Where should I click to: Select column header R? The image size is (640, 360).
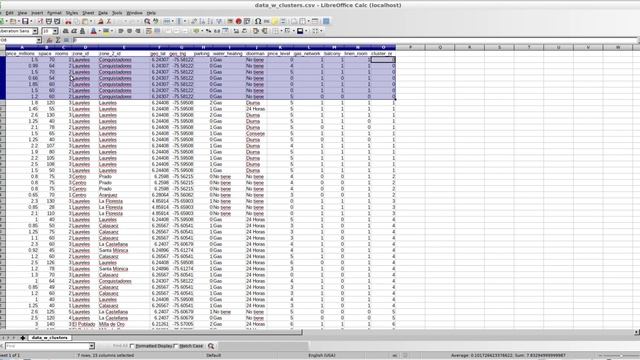469,47
